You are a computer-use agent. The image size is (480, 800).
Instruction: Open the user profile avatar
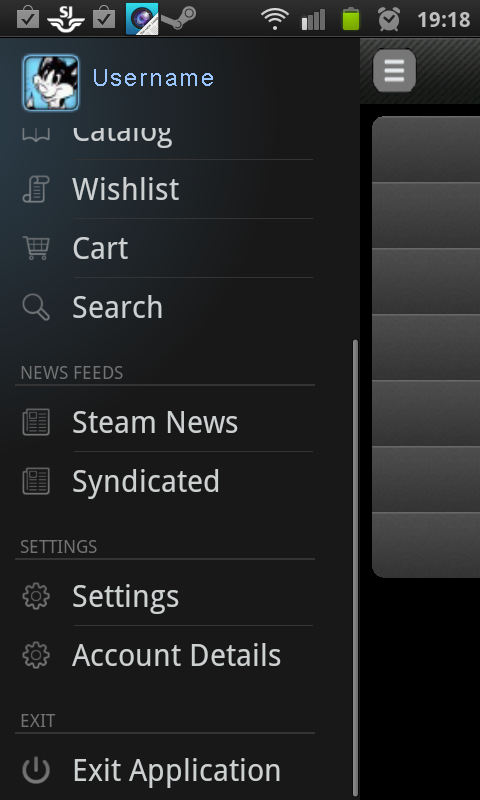tap(50, 83)
